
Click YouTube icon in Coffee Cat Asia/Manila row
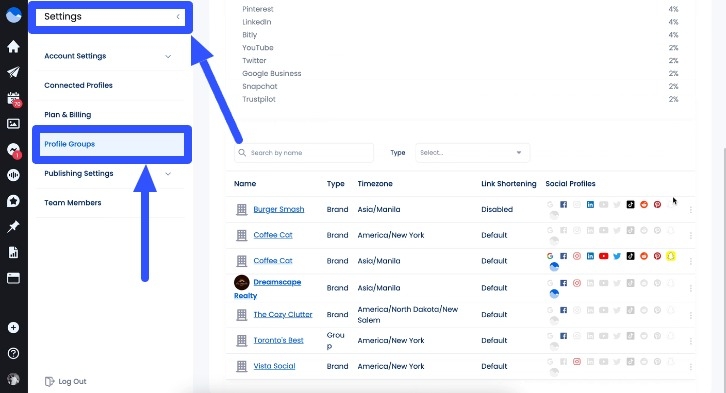pyautogui.click(x=603, y=256)
